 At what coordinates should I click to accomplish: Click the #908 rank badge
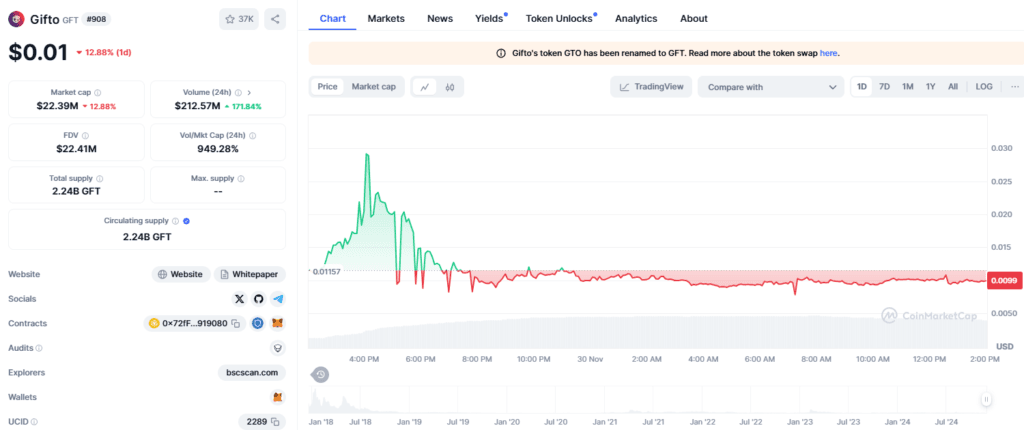point(96,19)
